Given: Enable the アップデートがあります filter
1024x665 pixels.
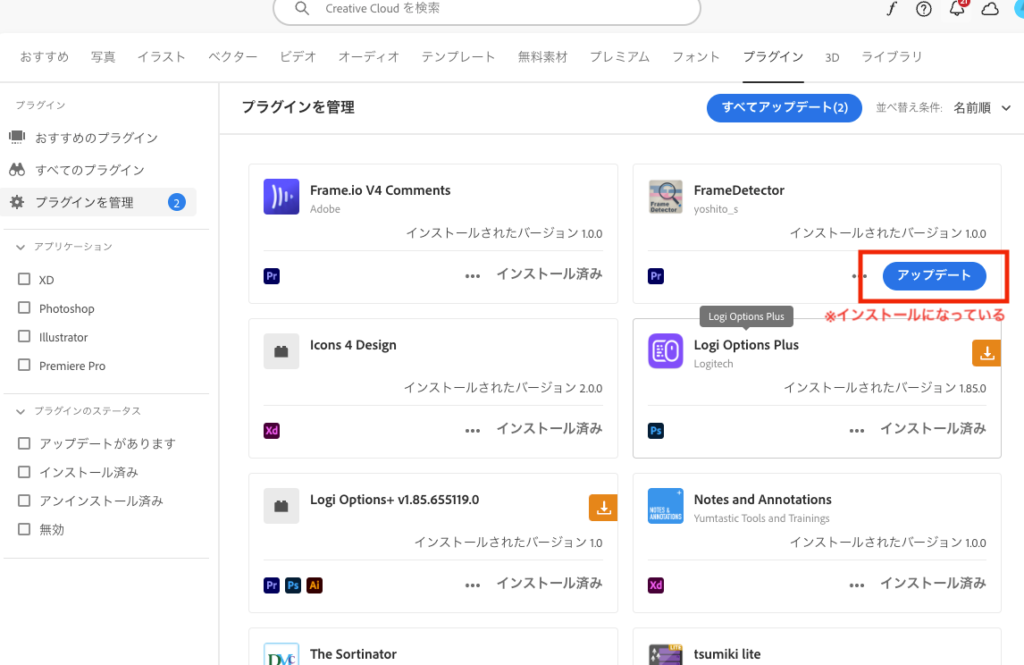Looking at the screenshot, I should 24,444.
